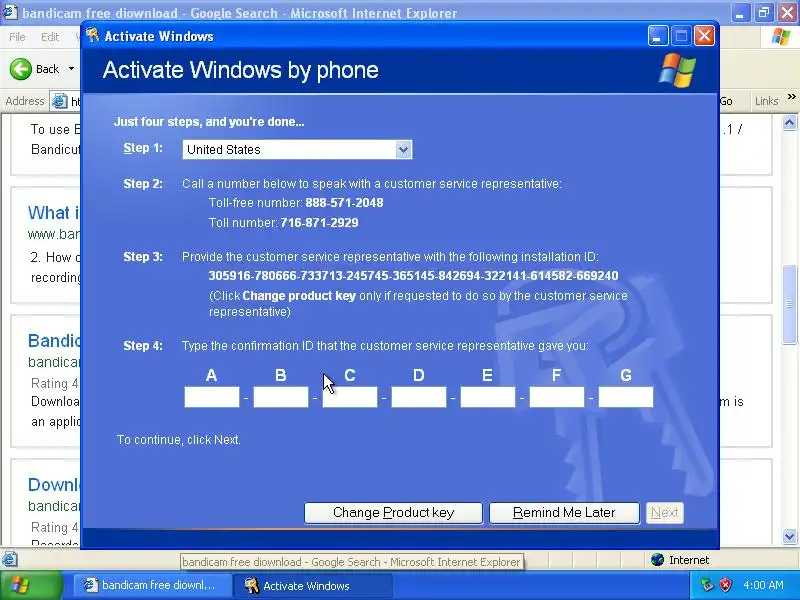Open the Back button history dropdown
800x600 pixels.
click(x=71, y=69)
